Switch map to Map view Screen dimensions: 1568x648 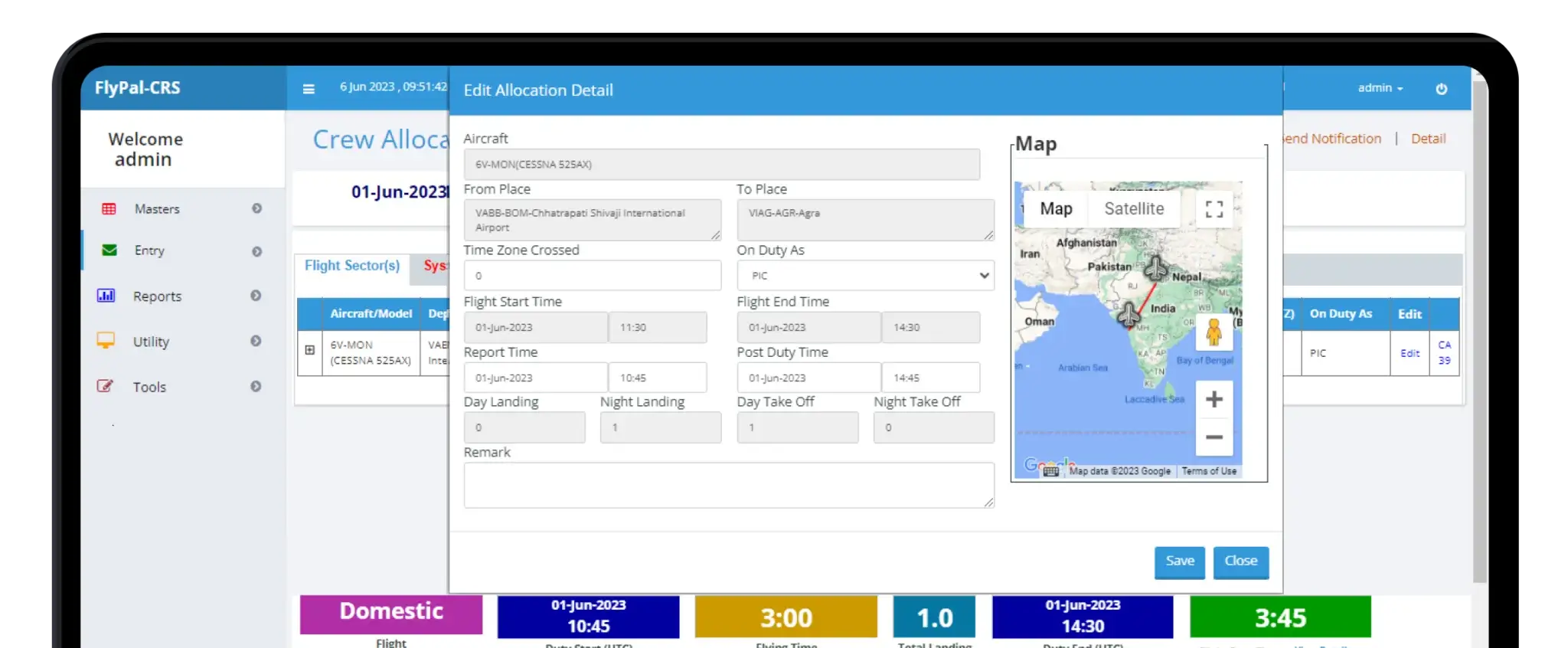(x=1056, y=209)
